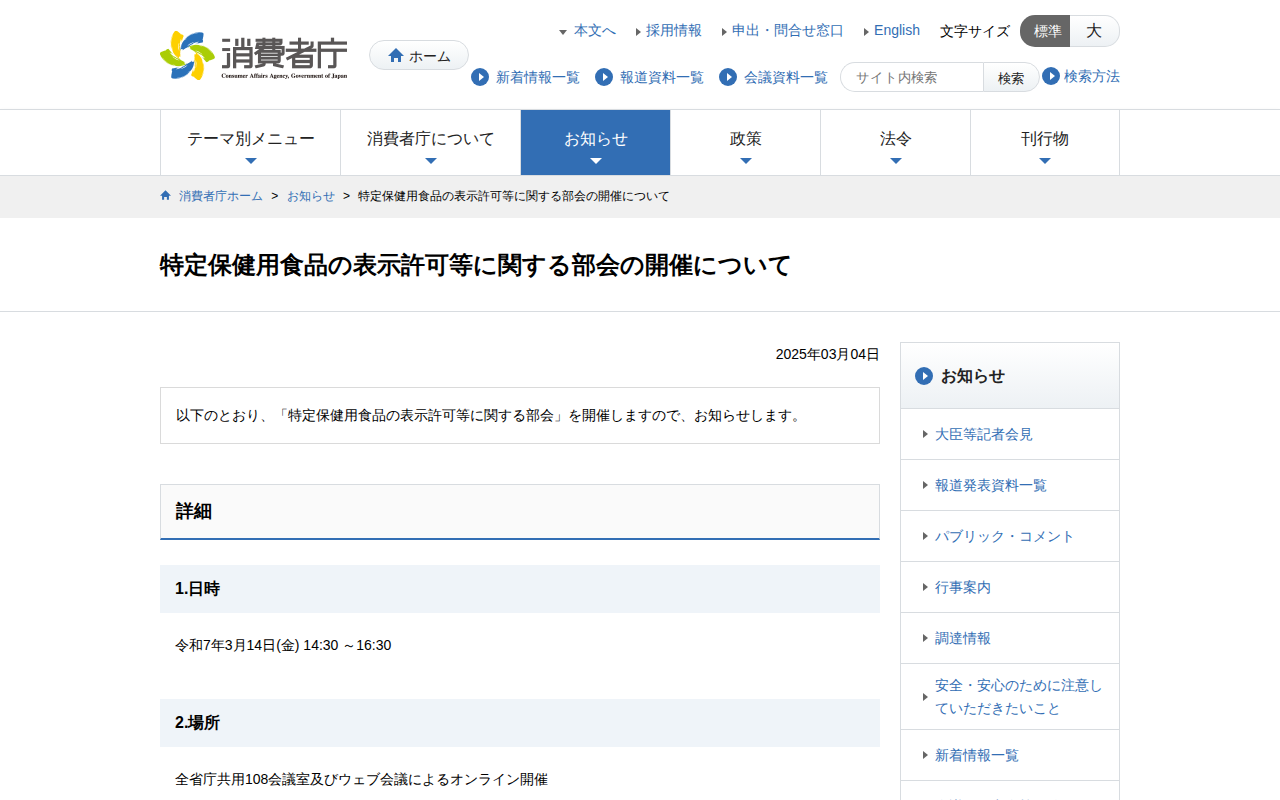Expand the 消費者庁について menu
This screenshot has height=800, width=1280.
click(x=431, y=143)
